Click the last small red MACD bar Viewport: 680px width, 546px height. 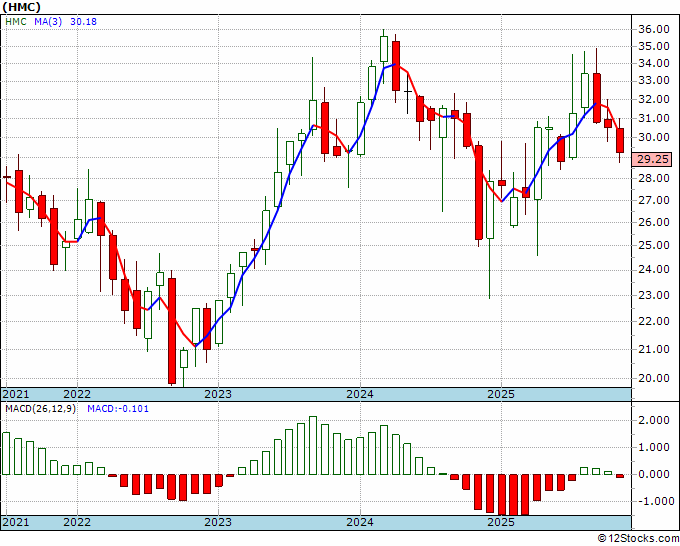[x=620, y=476]
